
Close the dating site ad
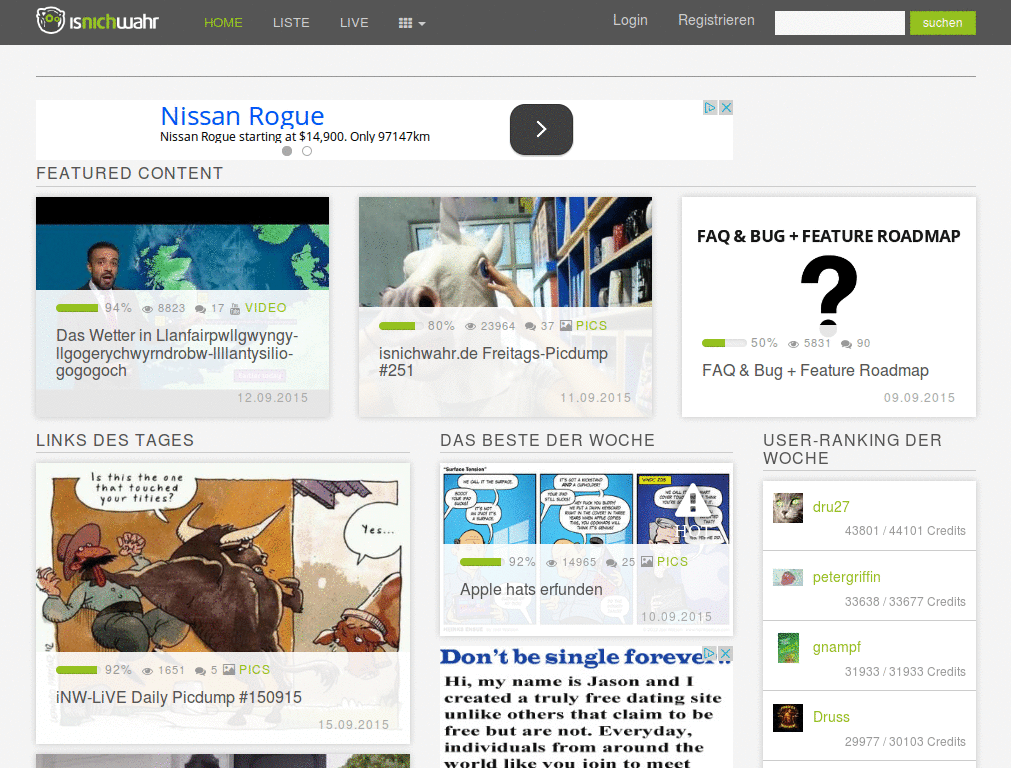tap(725, 654)
